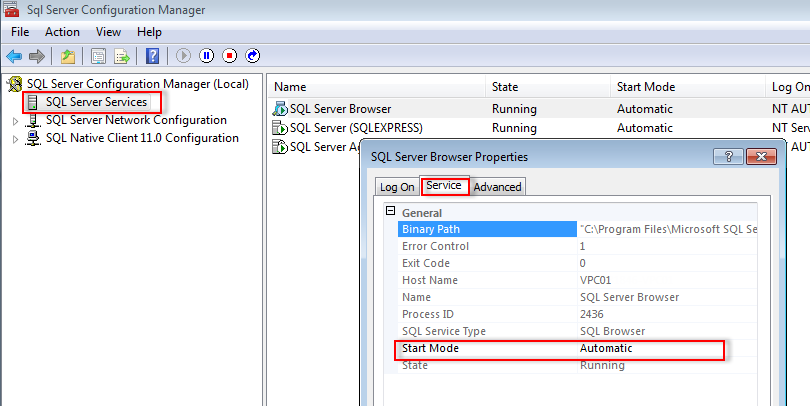This screenshot has width=810, height=406.
Task: Restart the service with the toolbar icon
Action: tap(253, 56)
